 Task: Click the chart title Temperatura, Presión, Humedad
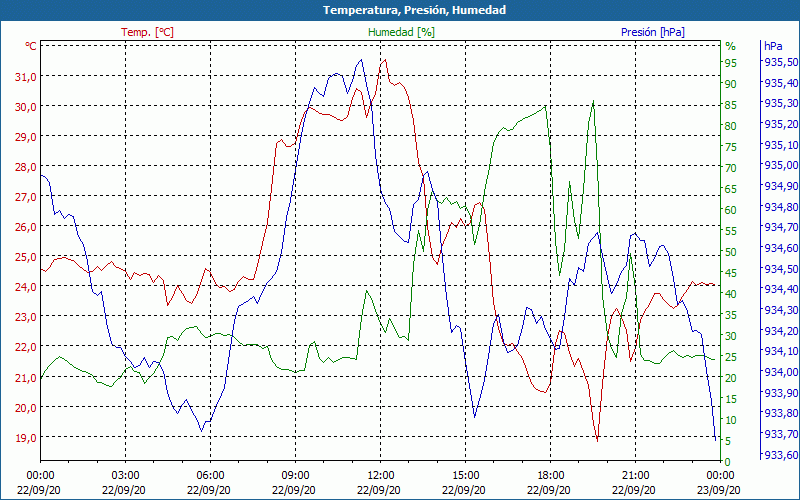[400, 10]
